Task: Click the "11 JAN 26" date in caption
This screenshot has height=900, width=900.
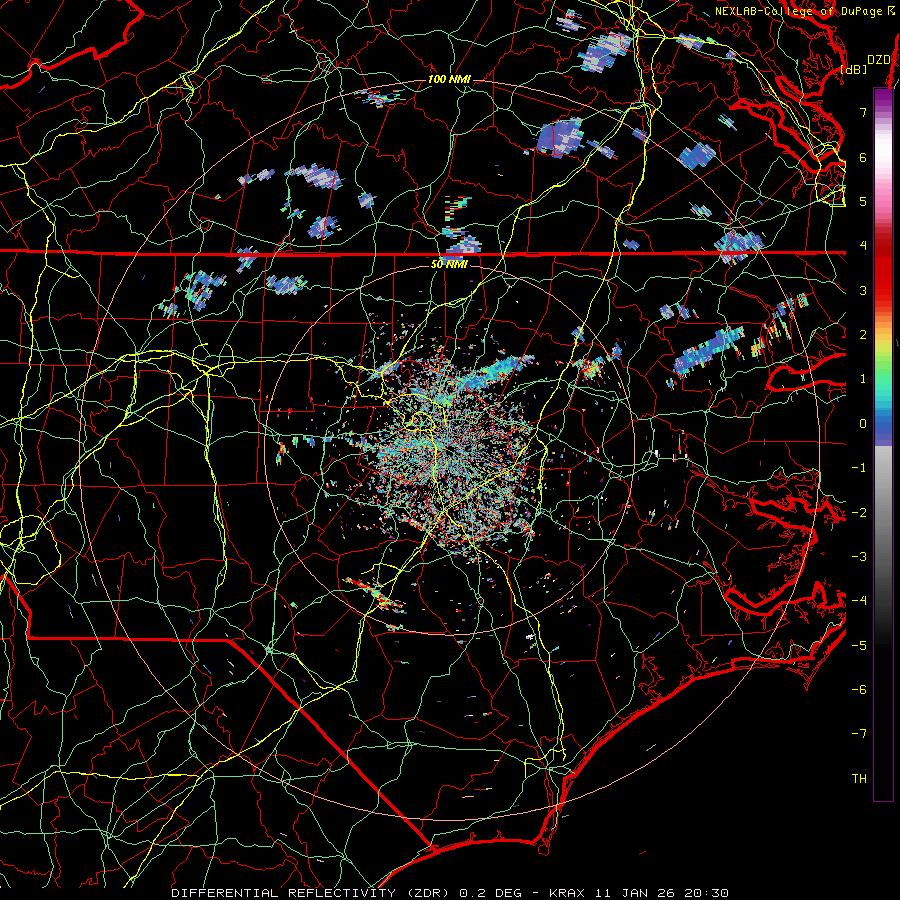Action: pos(634,893)
